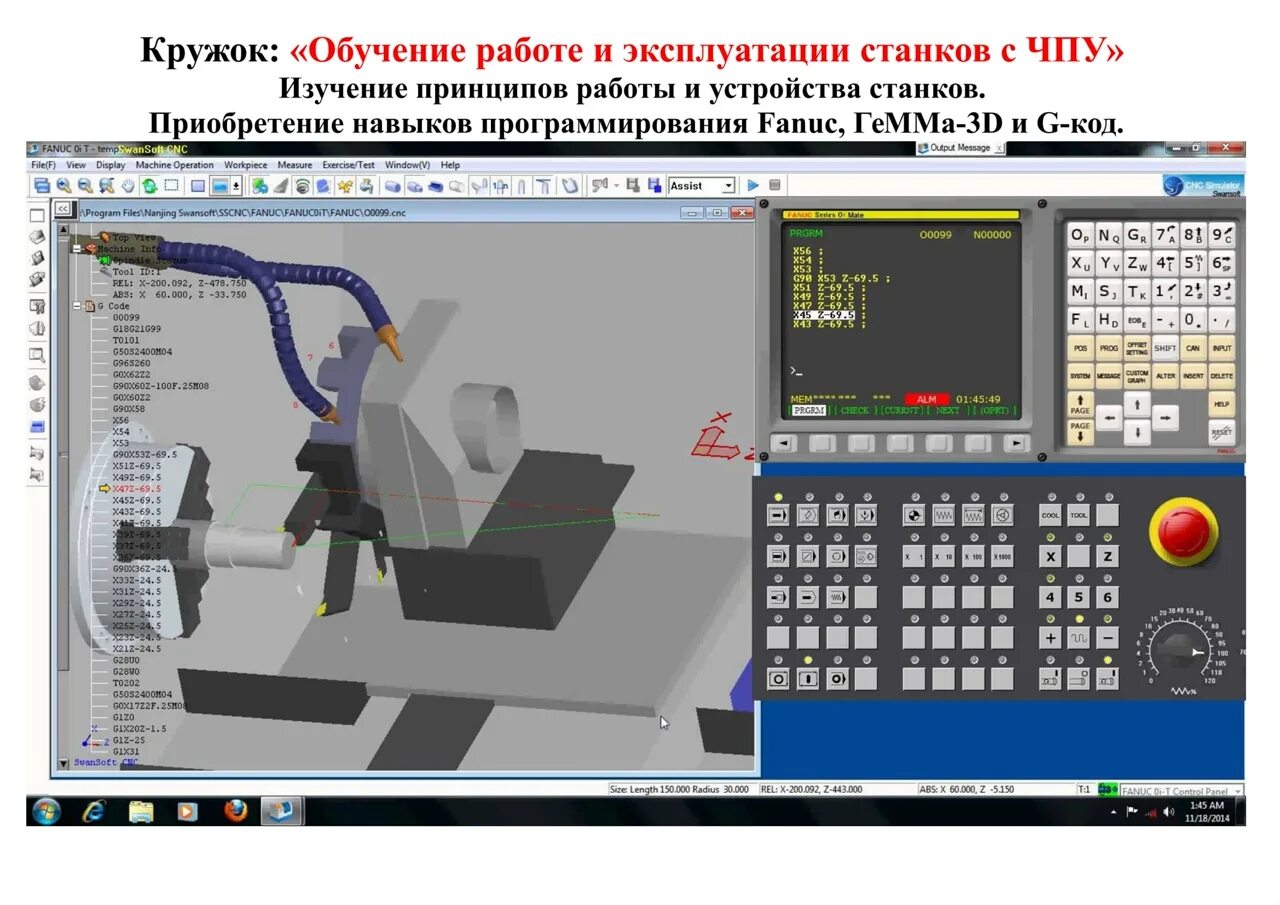1280x905 pixels.
Task: Click the coolant spray toolbar icon
Action: 367,185
